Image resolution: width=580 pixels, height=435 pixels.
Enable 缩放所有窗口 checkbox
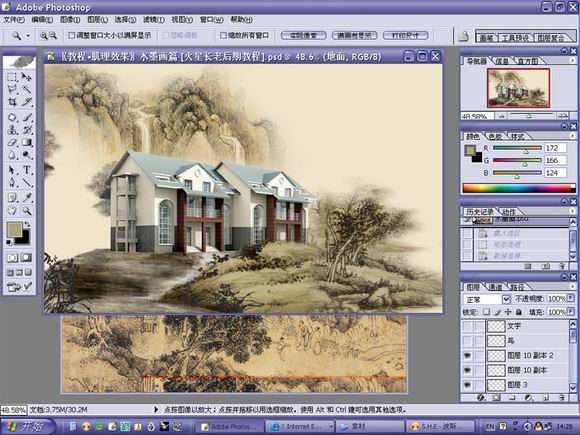223,36
